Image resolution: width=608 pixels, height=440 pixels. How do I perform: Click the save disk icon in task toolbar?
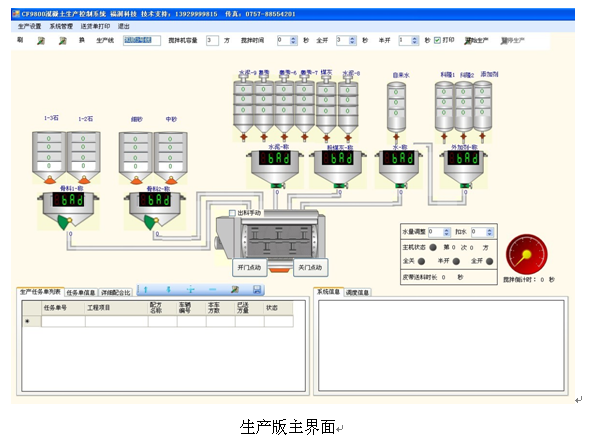click(257, 290)
